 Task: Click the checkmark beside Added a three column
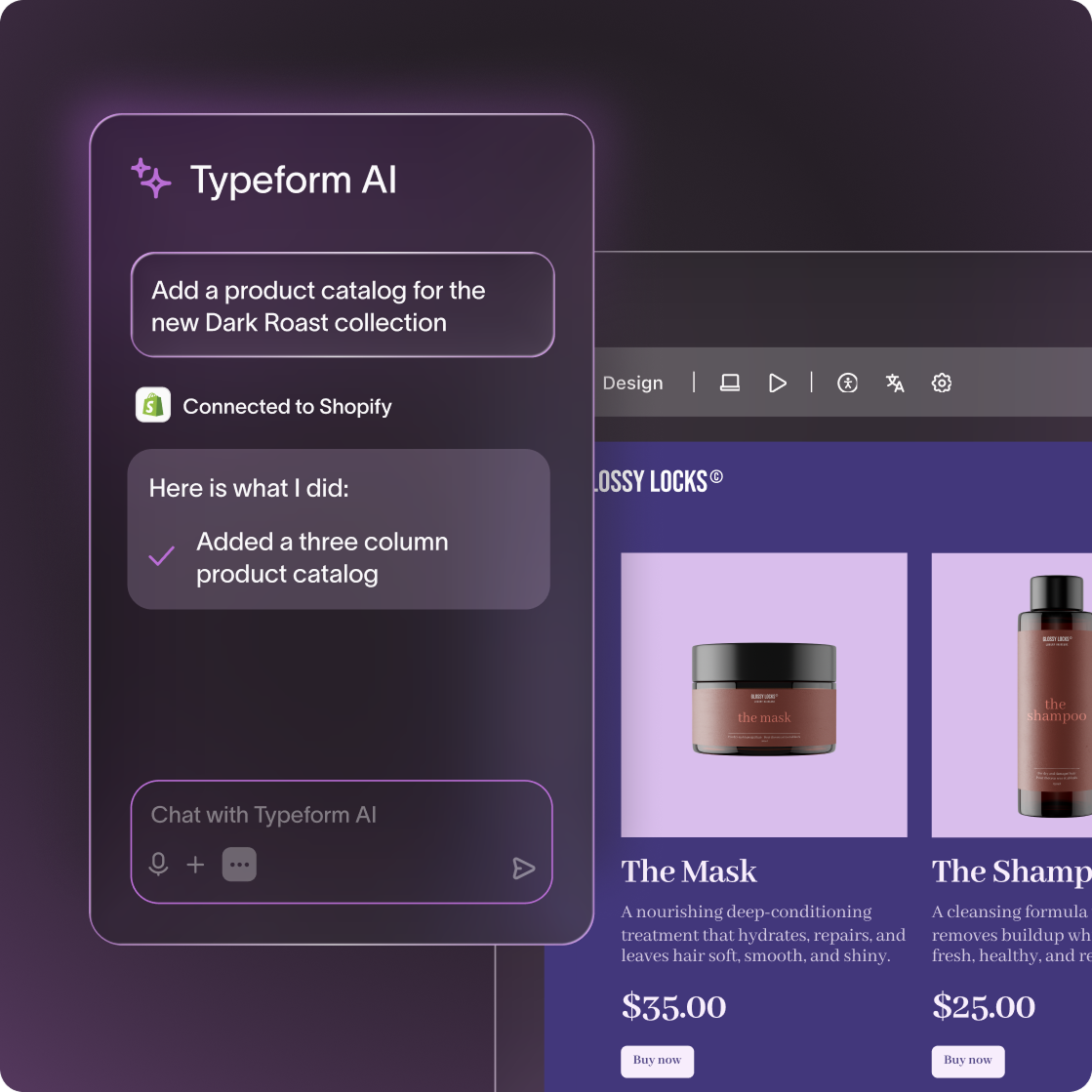coord(162,556)
